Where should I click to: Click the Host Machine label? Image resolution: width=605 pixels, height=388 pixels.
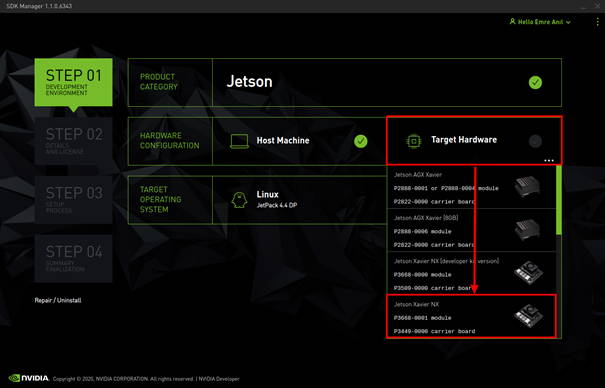(x=283, y=141)
